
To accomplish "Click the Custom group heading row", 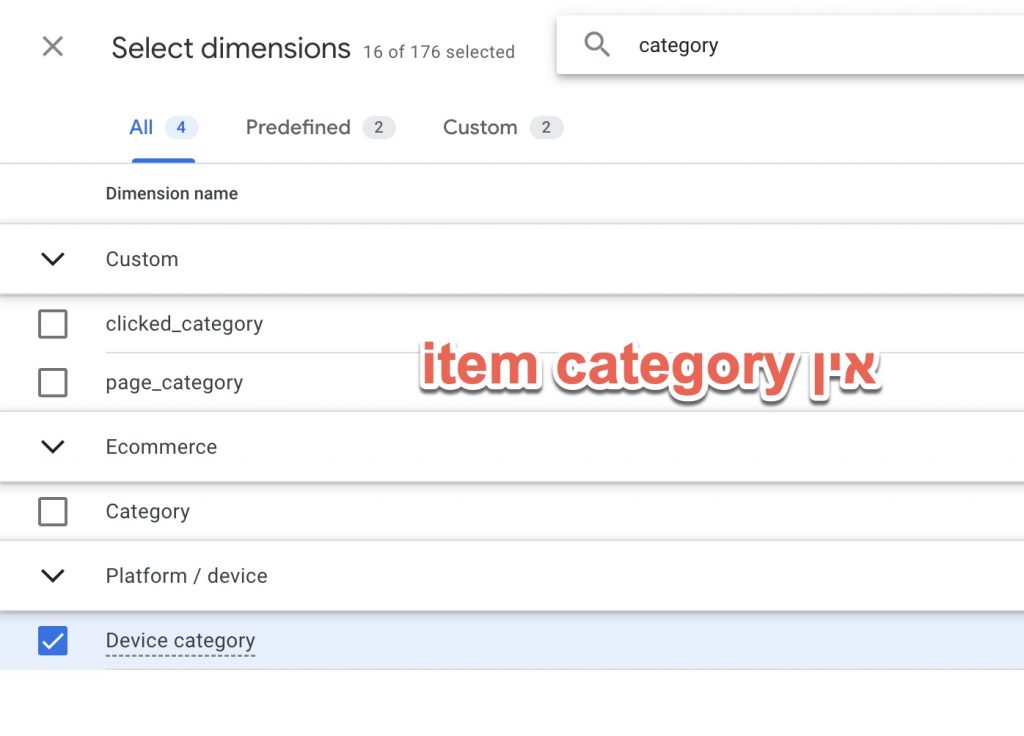I will (x=512, y=259).
